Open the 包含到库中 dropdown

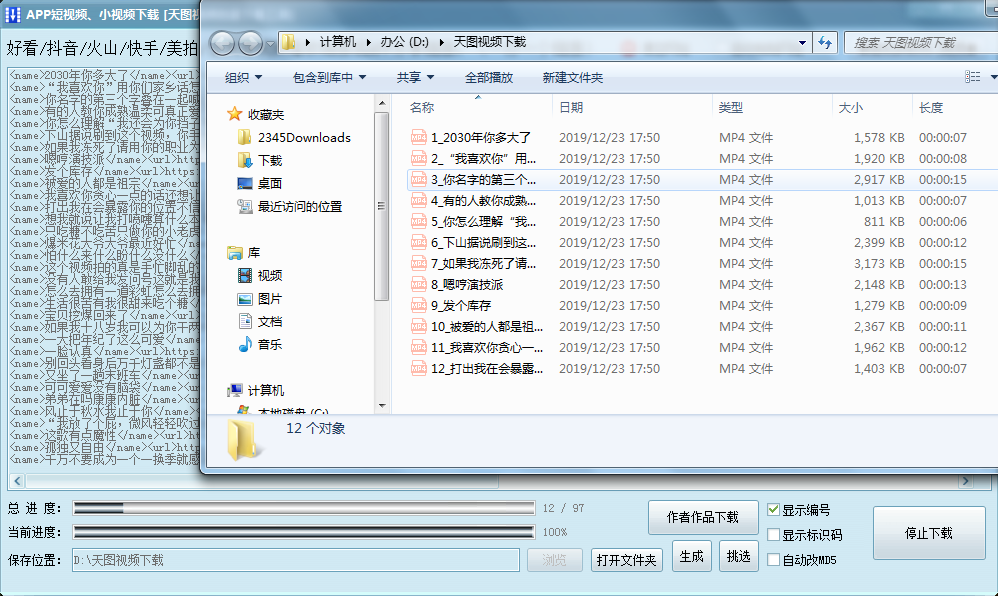[329, 78]
